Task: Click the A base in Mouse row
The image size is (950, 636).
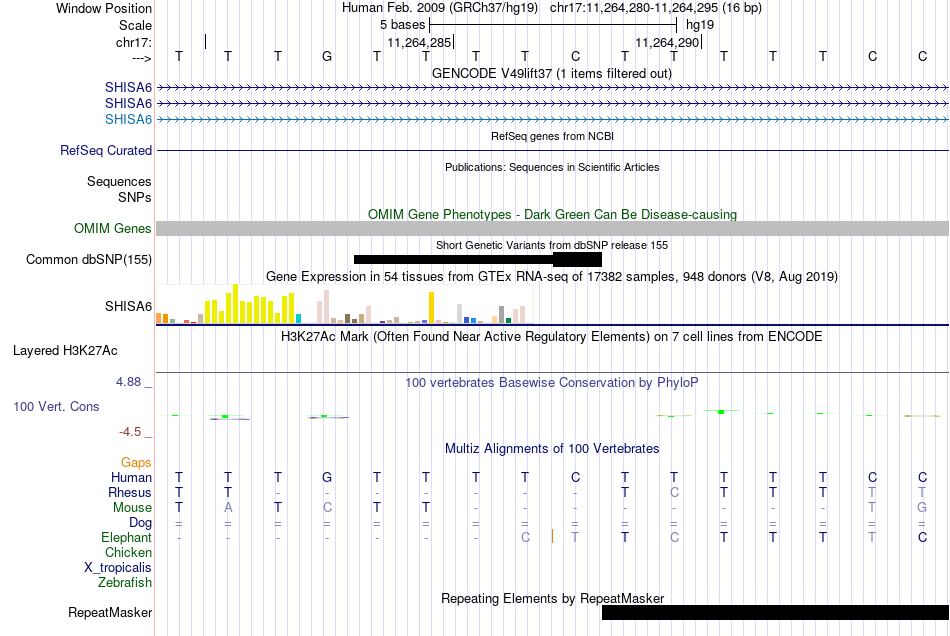Action: 228,508
